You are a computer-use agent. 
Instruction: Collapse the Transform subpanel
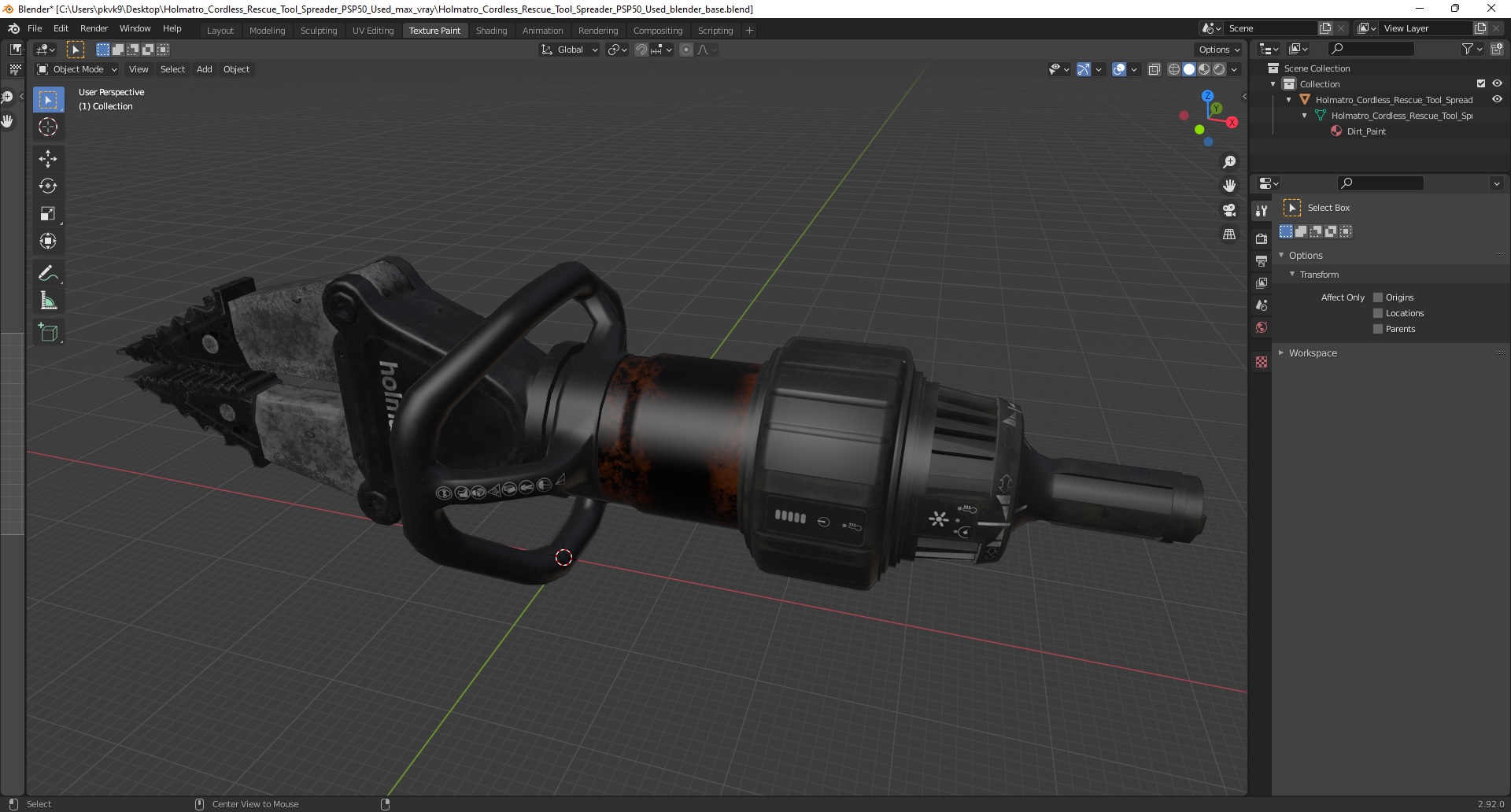click(1292, 274)
